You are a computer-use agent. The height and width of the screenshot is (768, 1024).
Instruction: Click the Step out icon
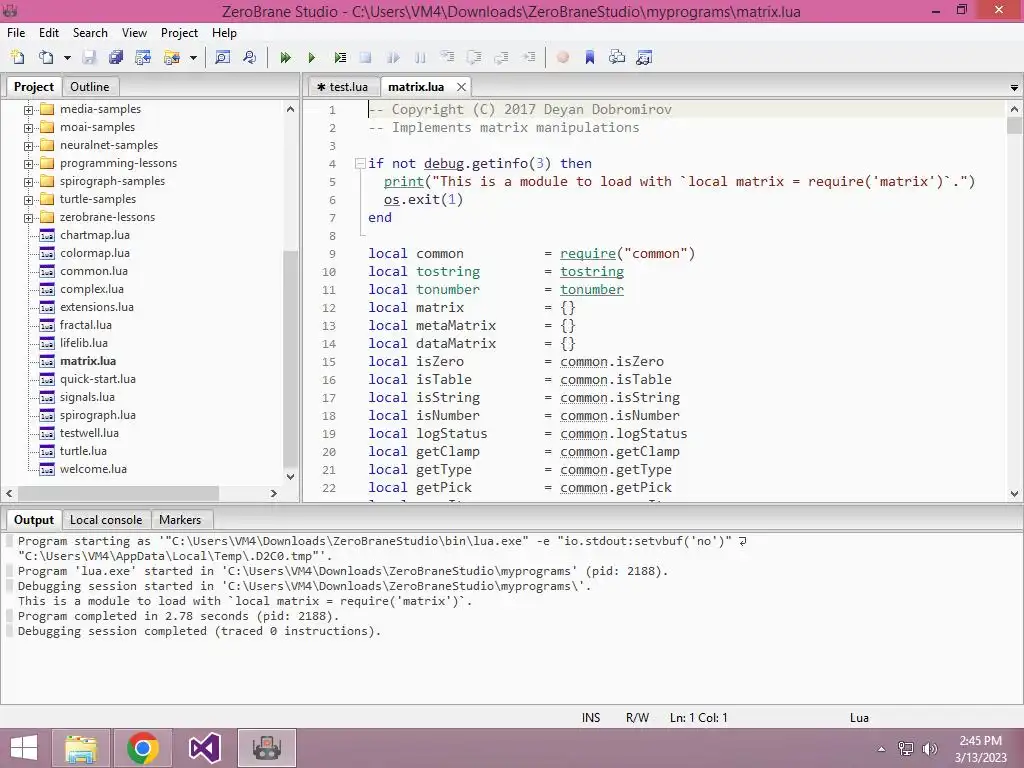(x=502, y=57)
